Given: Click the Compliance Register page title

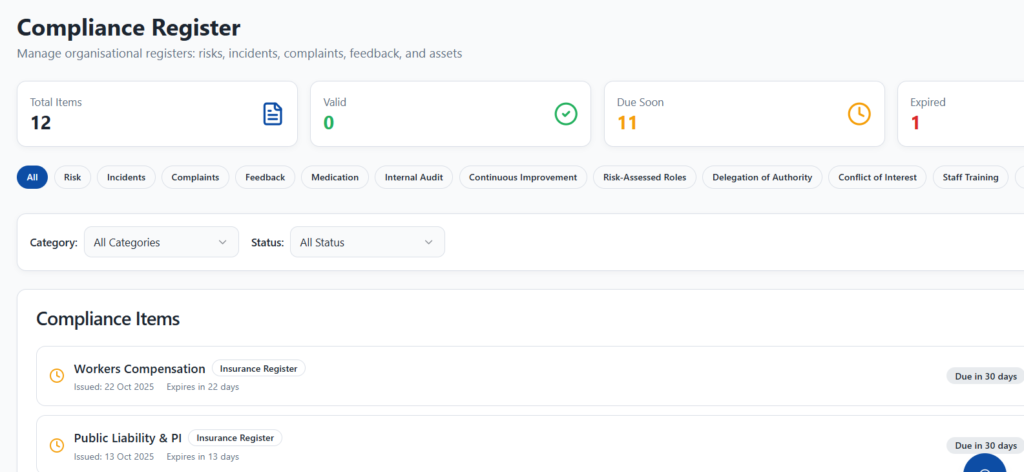Looking at the screenshot, I should click(129, 28).
